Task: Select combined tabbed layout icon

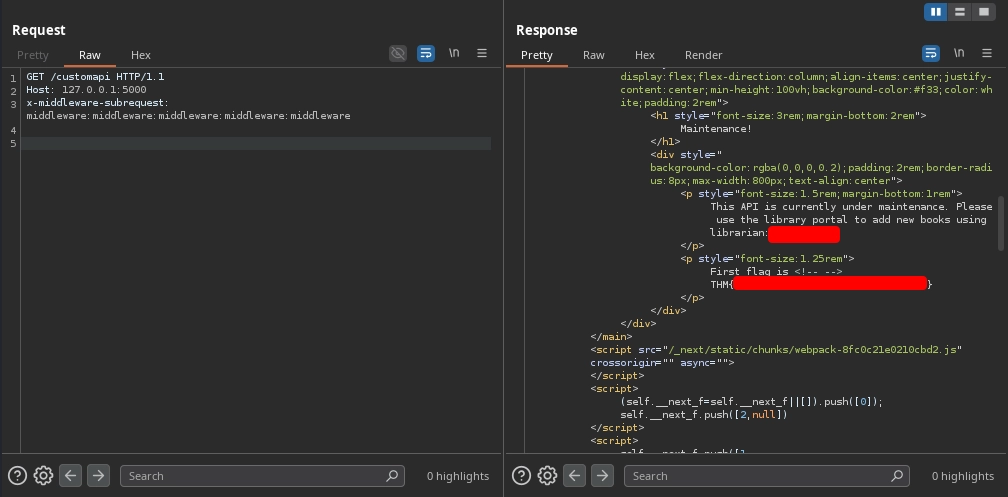Action: pyautogui.click(x=983, y=12)
